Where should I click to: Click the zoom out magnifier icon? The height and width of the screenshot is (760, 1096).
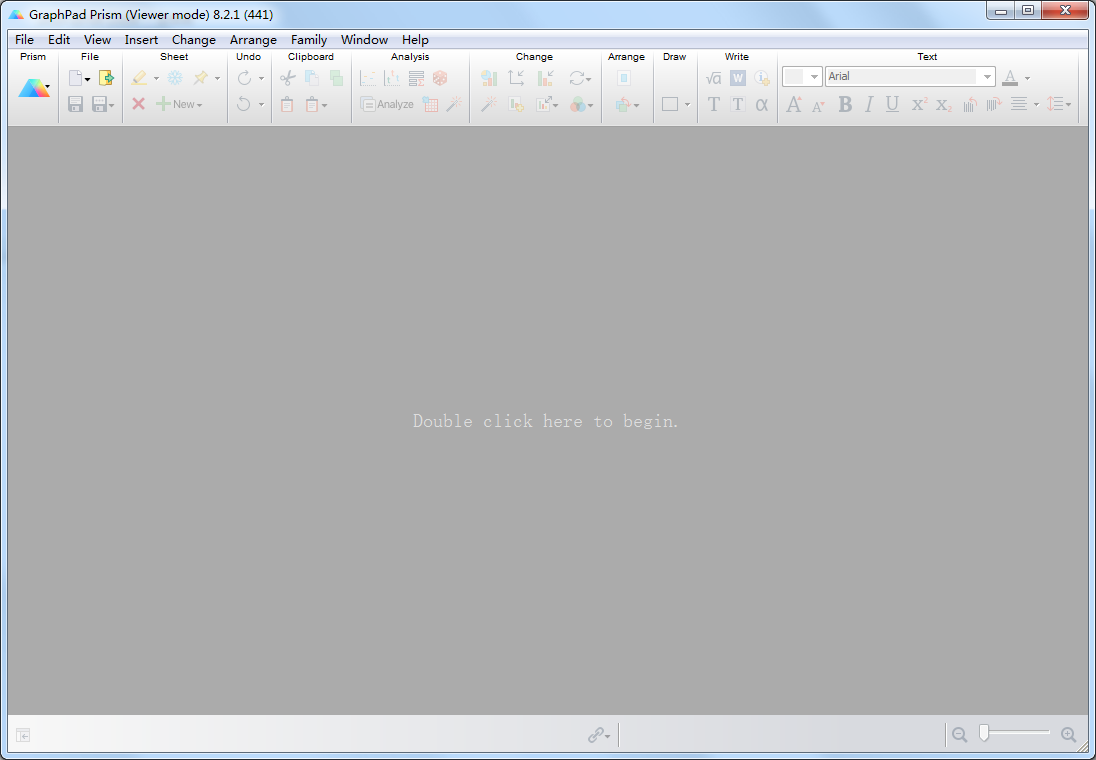point(959,735)
